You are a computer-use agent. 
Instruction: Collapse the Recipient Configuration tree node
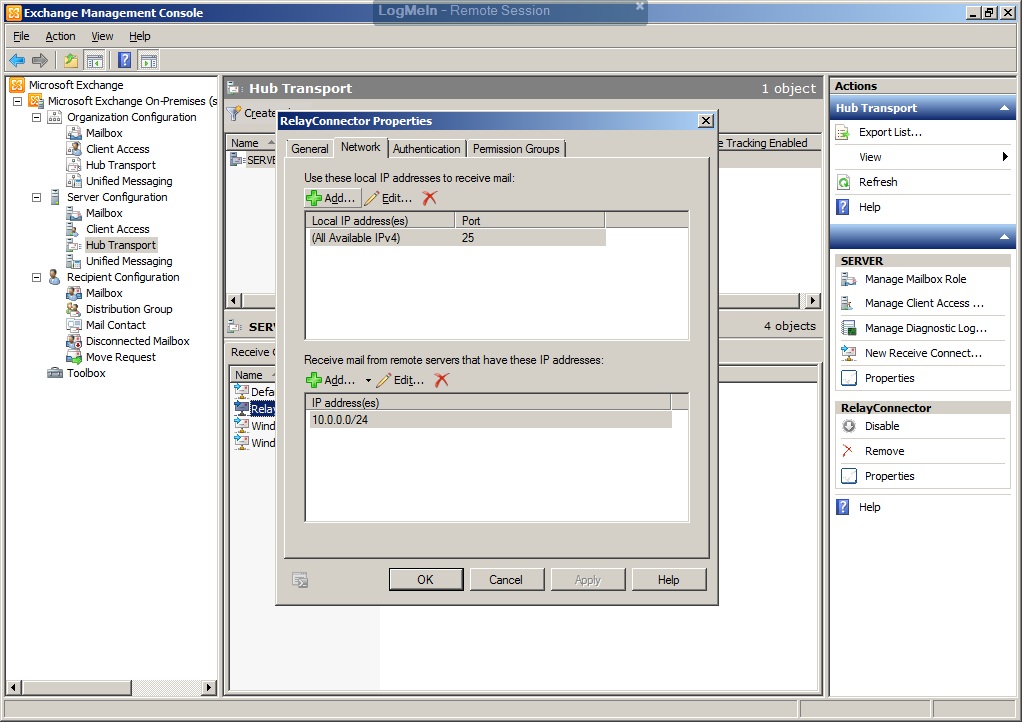[36, 277]
